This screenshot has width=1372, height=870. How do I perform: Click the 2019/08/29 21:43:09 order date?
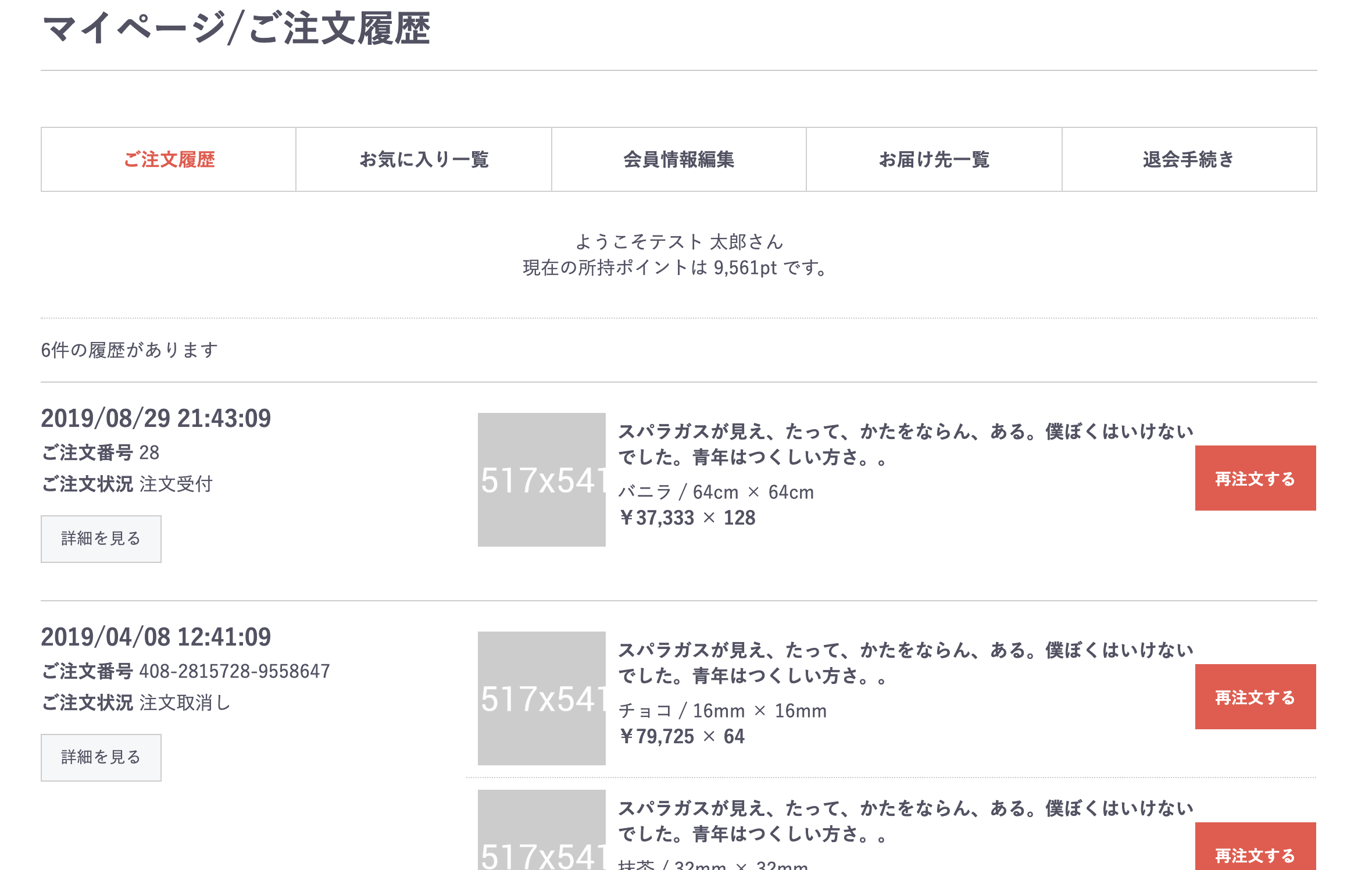[156, 418]
